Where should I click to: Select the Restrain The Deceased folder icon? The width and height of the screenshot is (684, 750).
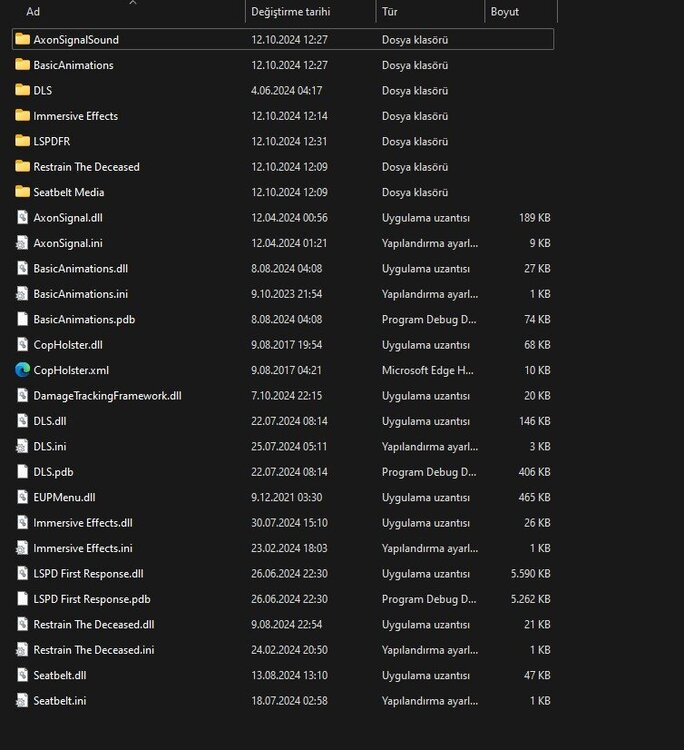click(22, 166)
